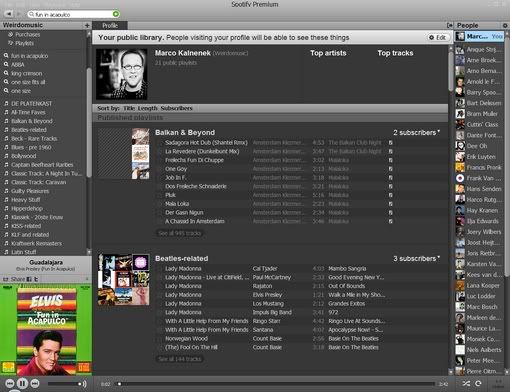Select Lana Kooper in the People list

479,285
